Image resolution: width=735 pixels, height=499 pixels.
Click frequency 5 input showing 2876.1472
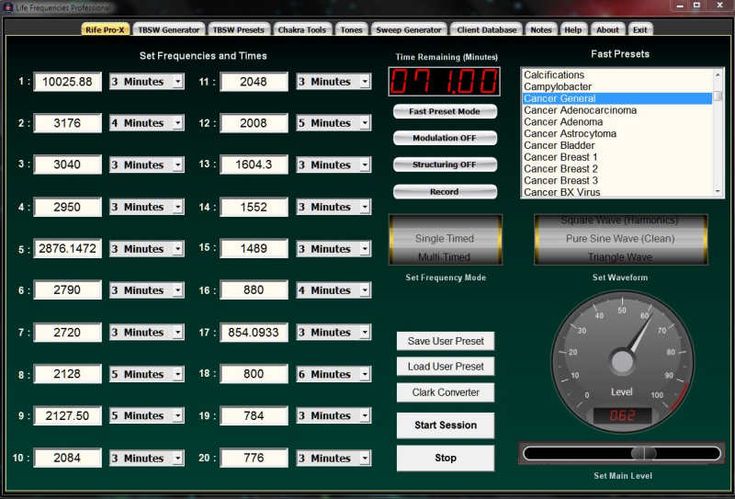[68, 248]
